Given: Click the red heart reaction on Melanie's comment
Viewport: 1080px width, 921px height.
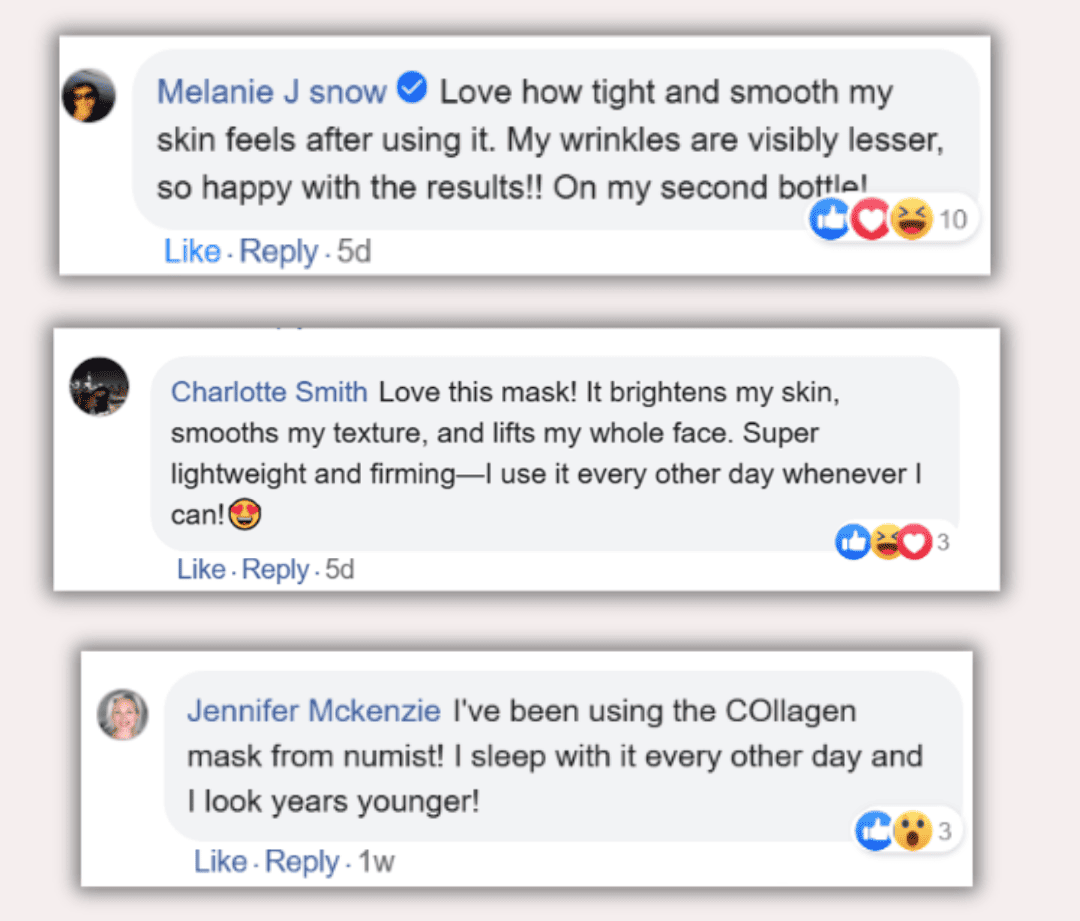Looking at the screenshot, I should pos(871,219).
